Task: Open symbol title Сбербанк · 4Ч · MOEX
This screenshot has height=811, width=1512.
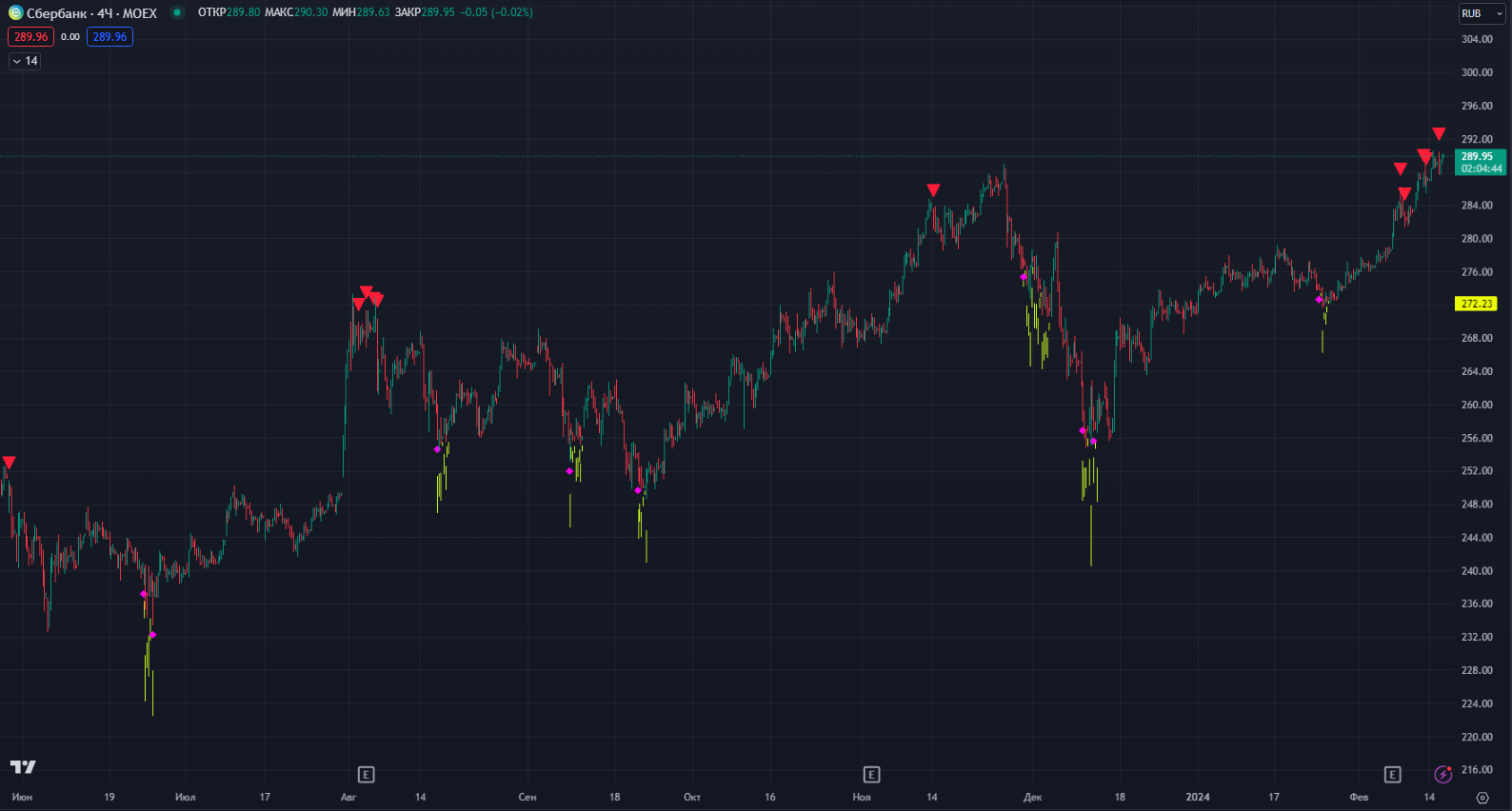Action: [91, 13]
